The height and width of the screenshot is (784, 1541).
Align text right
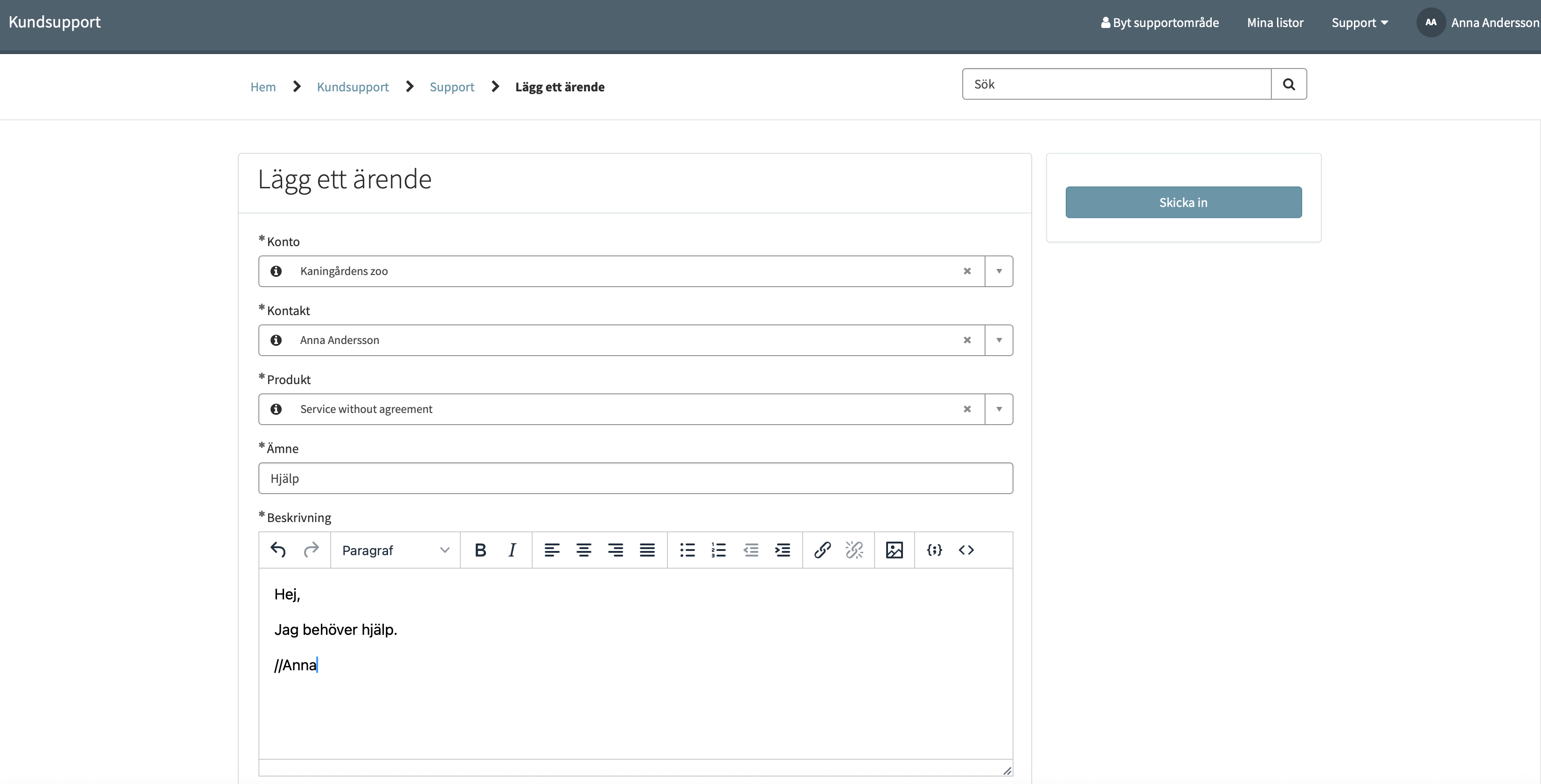point(616,550)
